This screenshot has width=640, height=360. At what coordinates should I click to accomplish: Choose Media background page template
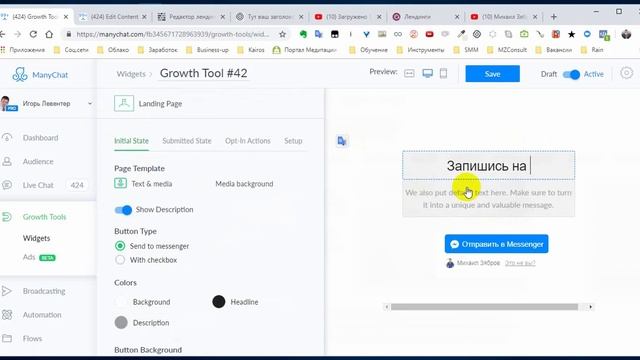[244, 184]
